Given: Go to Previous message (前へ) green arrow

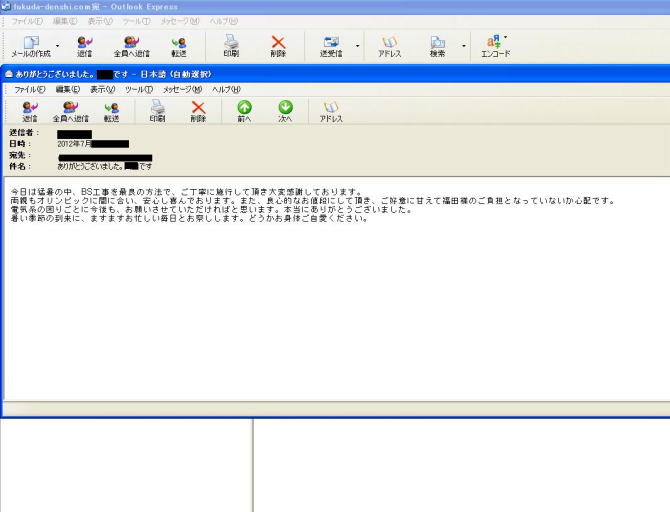Looking at the screenshot, I should [x=244, y=112].
